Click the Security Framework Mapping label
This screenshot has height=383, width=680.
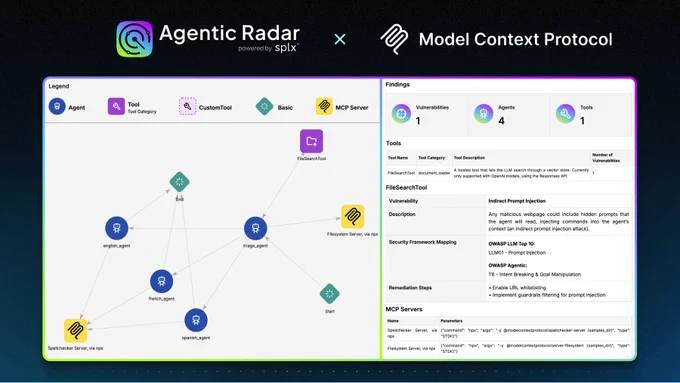422,242
